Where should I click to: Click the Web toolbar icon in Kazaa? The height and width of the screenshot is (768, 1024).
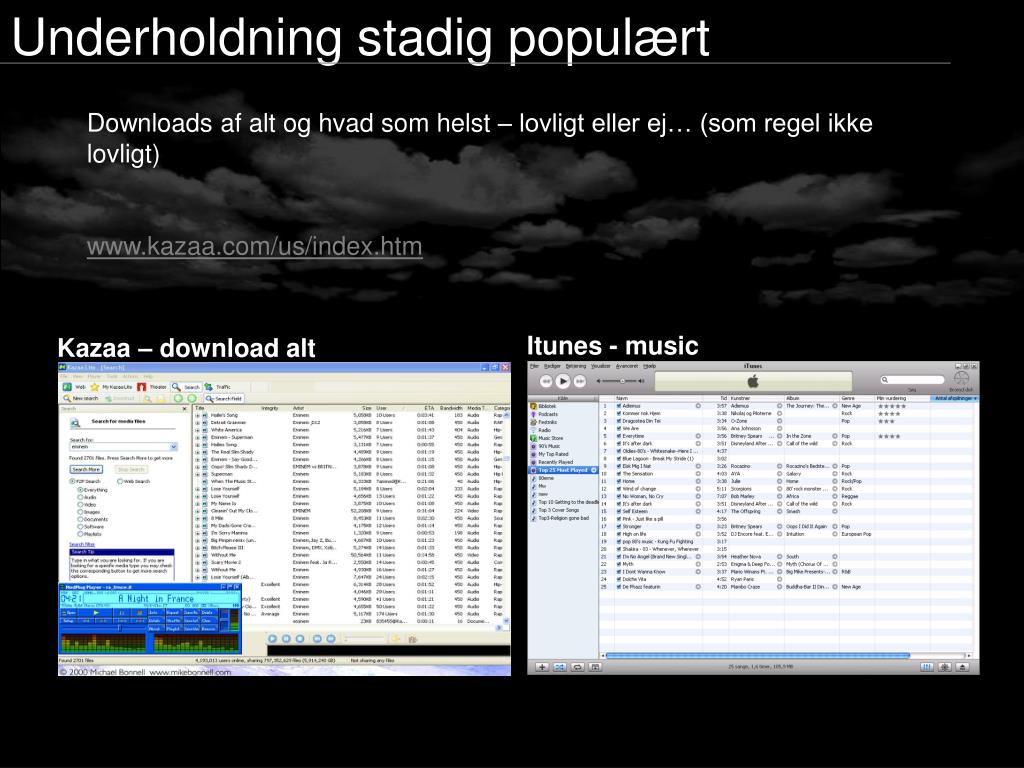tap(67, 387)
